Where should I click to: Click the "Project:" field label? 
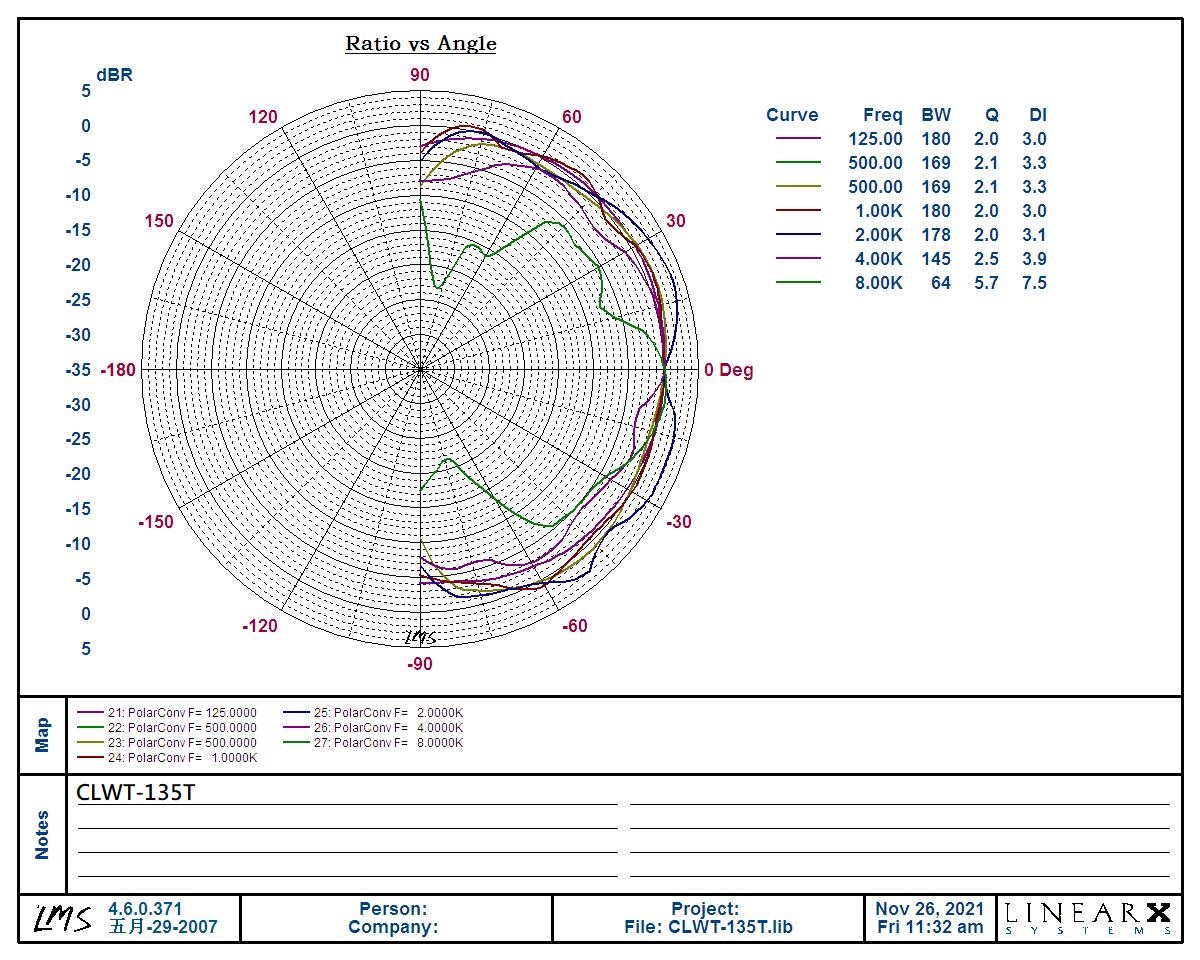tap(705, 909)
